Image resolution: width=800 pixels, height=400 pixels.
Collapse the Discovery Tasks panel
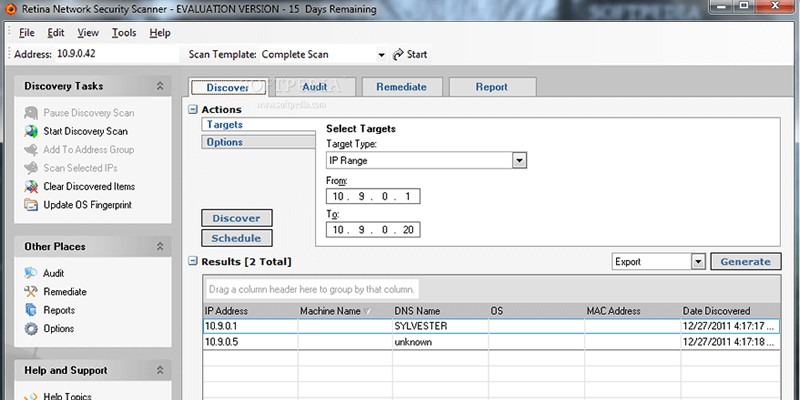160,86
